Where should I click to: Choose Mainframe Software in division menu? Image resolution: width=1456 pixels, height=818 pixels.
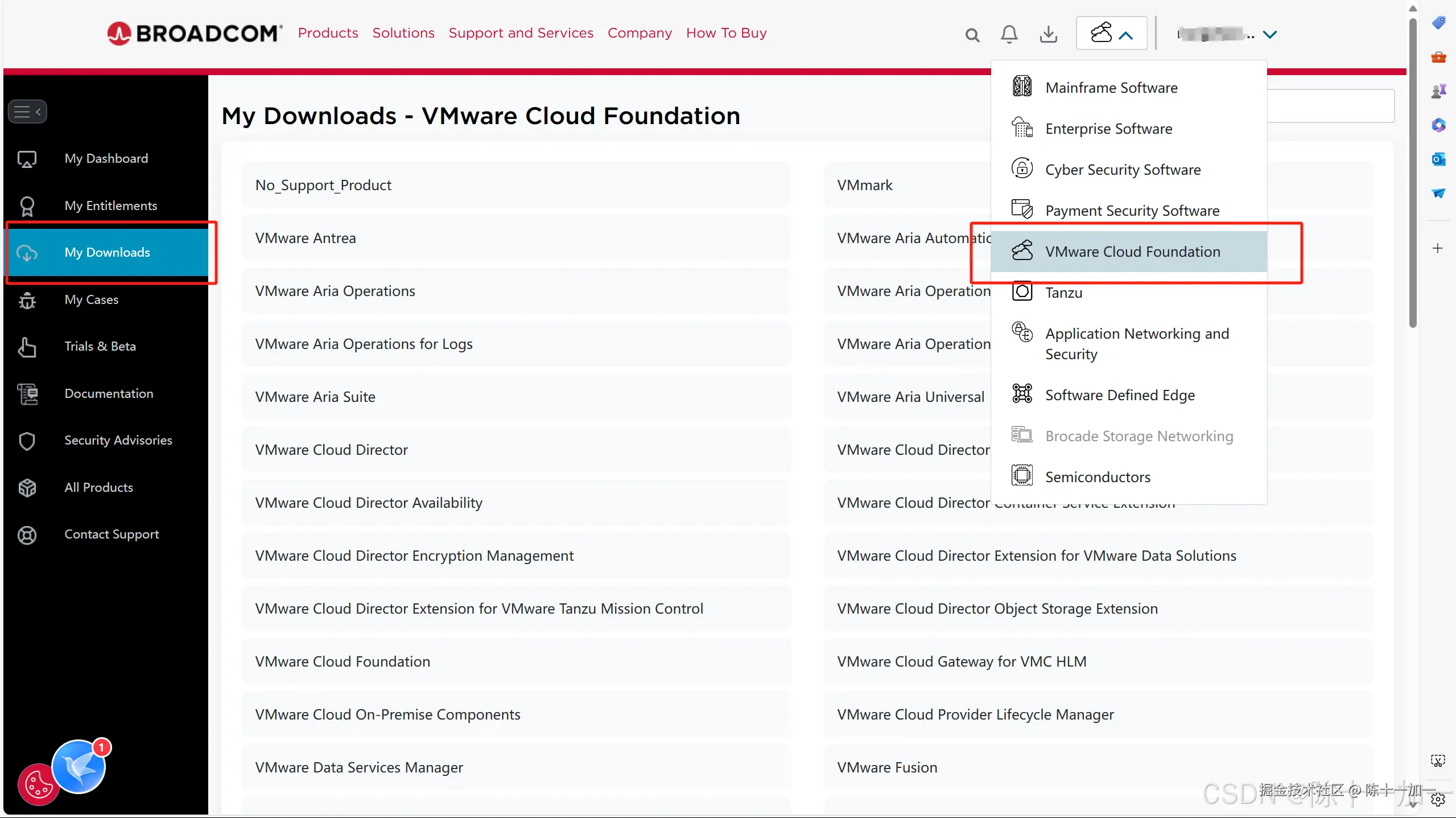[x=1111, y=88]
